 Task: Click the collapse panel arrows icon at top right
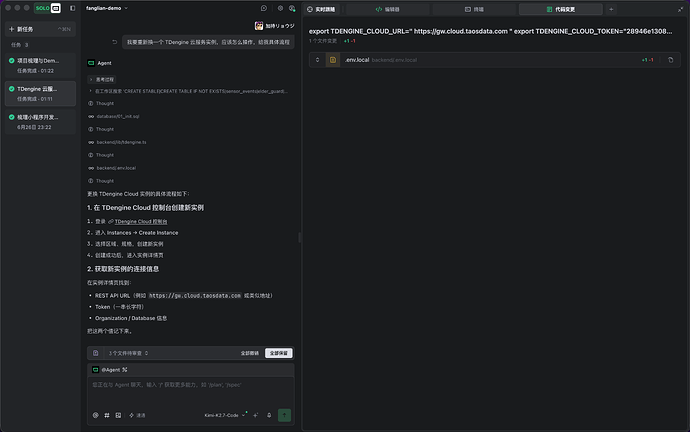click(x=680, y=9)
